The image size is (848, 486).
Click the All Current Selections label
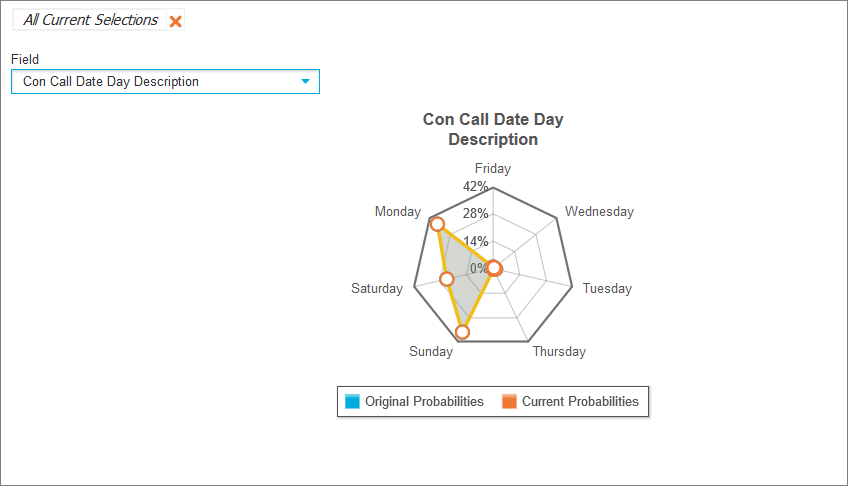[x=90, y=20]
